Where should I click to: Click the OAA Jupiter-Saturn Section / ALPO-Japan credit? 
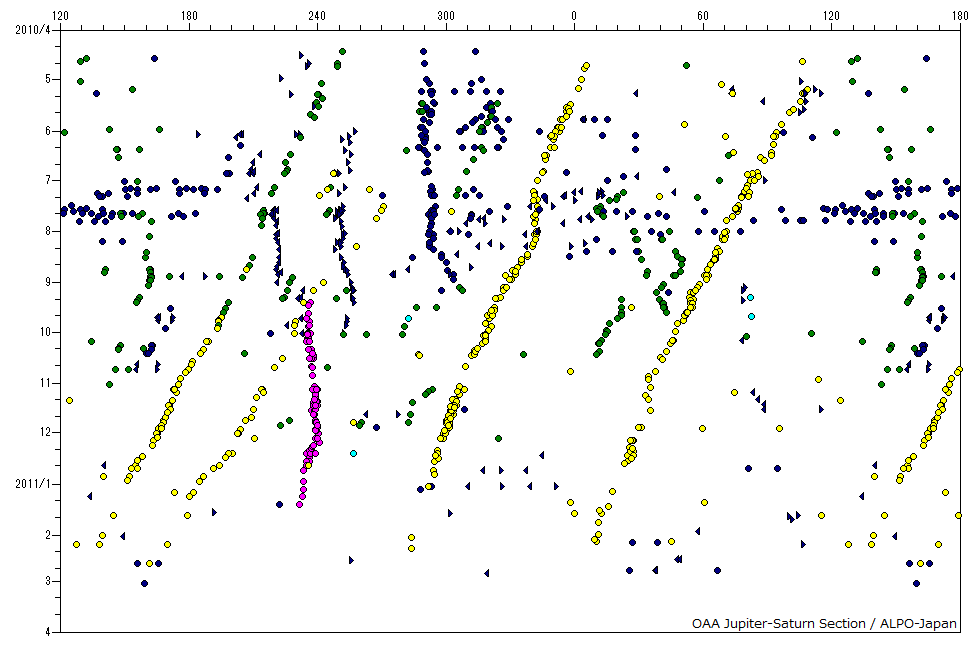pyautogui.click(x=824, y=623)
